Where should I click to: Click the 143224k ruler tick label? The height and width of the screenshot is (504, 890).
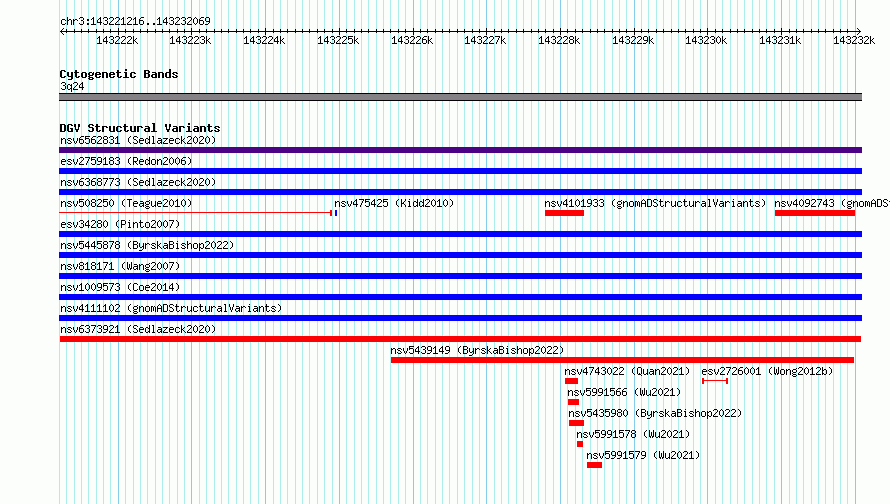(264, 40)
